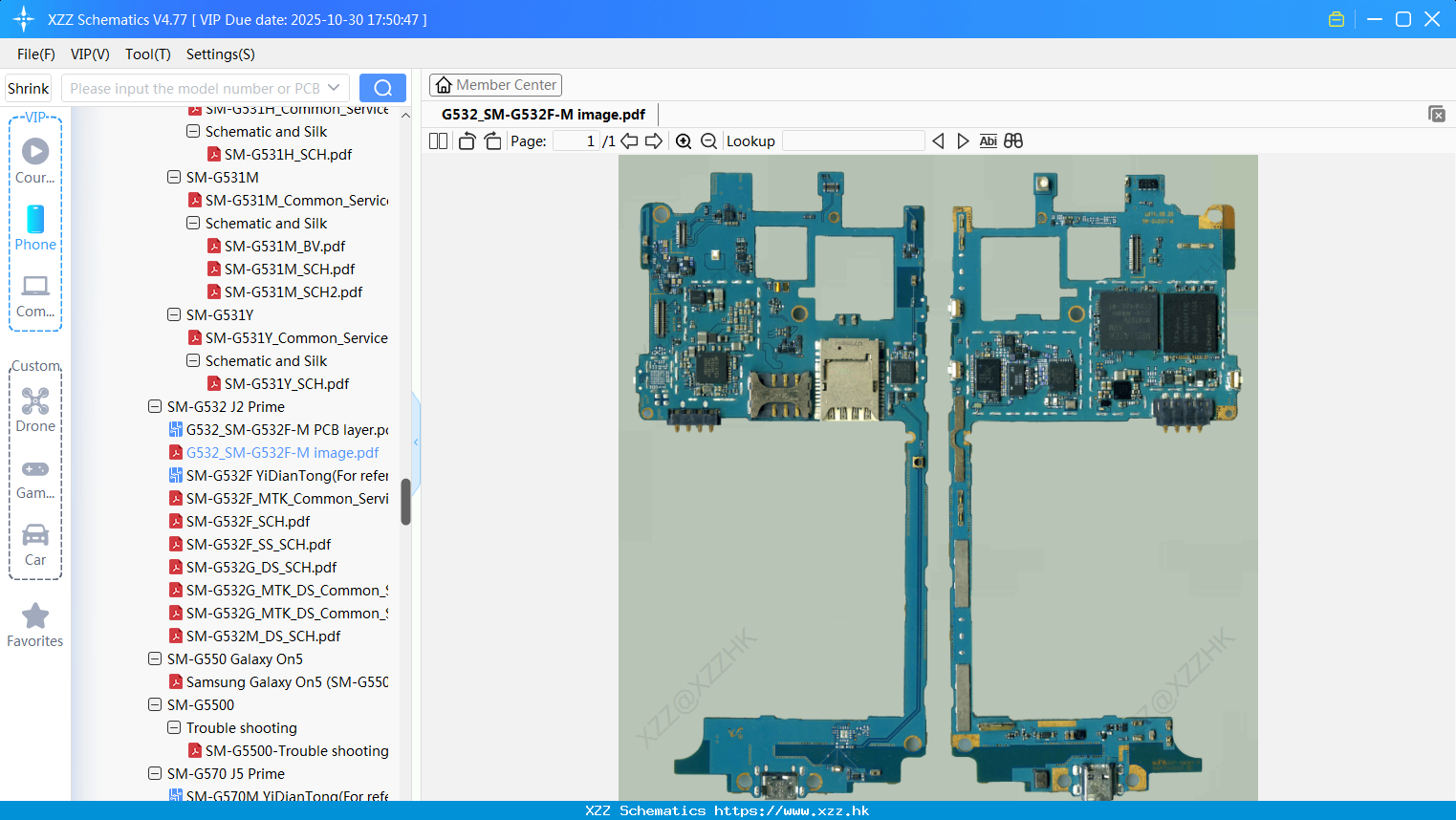Open model number dropdown arrow
This screenshot has height=820, width=1456.
click(334, 88)
